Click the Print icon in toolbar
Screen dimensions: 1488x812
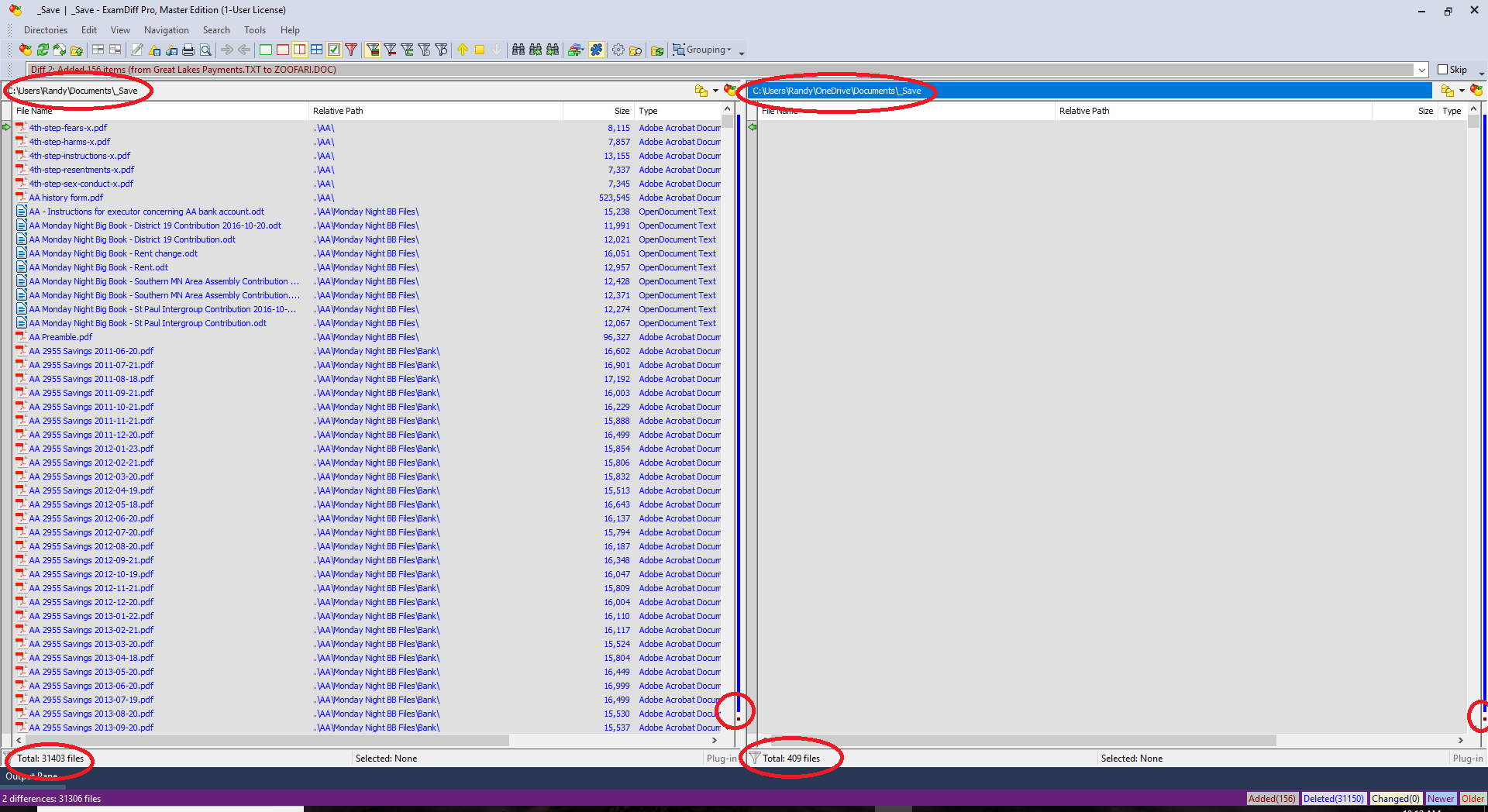(x=188, y=50)
